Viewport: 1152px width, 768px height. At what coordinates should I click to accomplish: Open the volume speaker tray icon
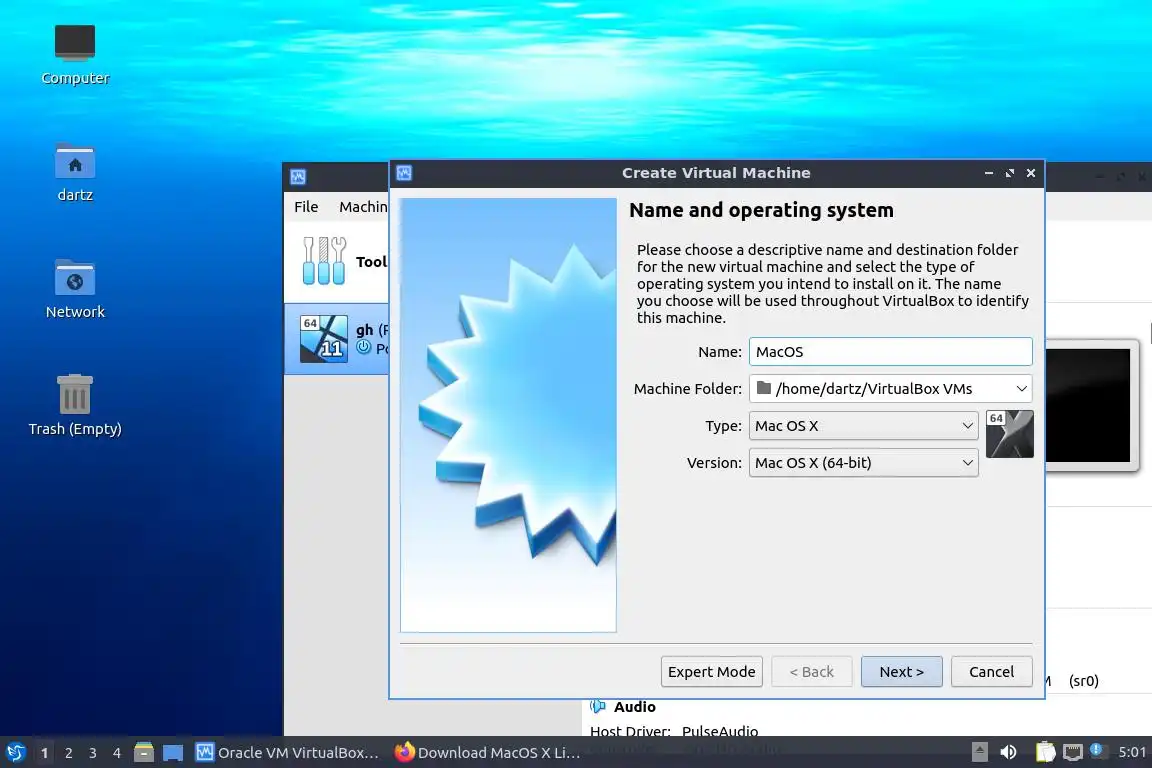pyautogui.click(x=1008, y=752)
